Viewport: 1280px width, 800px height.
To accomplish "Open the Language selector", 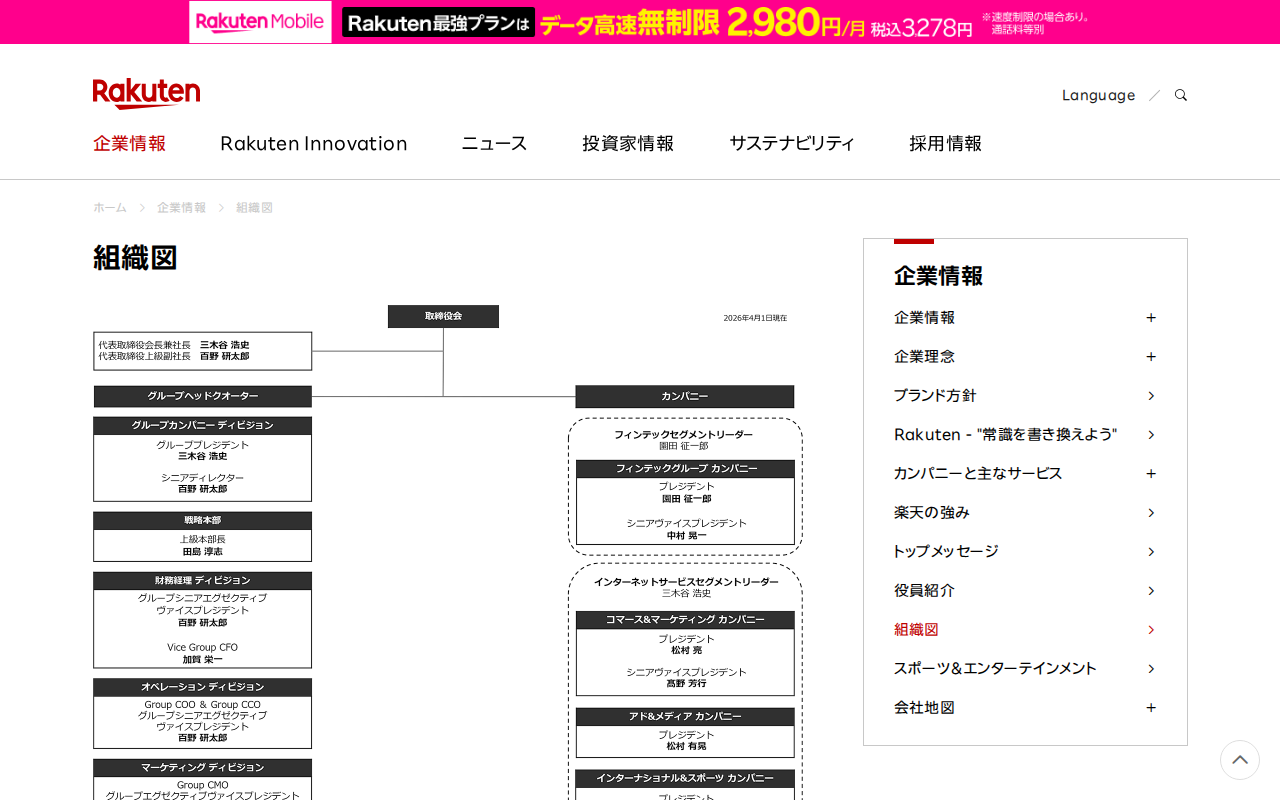I will (x=1098, y=95).
